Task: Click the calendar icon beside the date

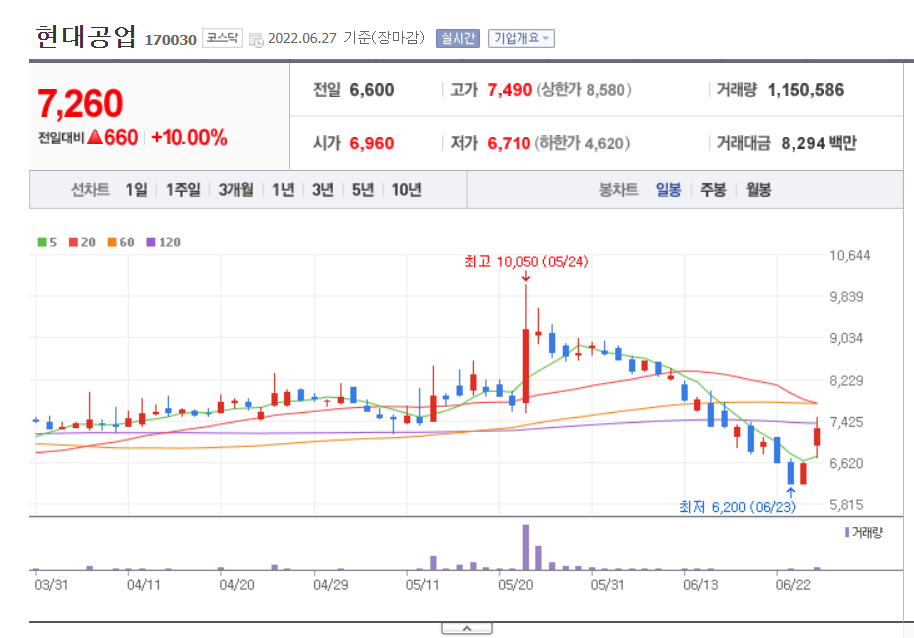Action: (256, 40)
